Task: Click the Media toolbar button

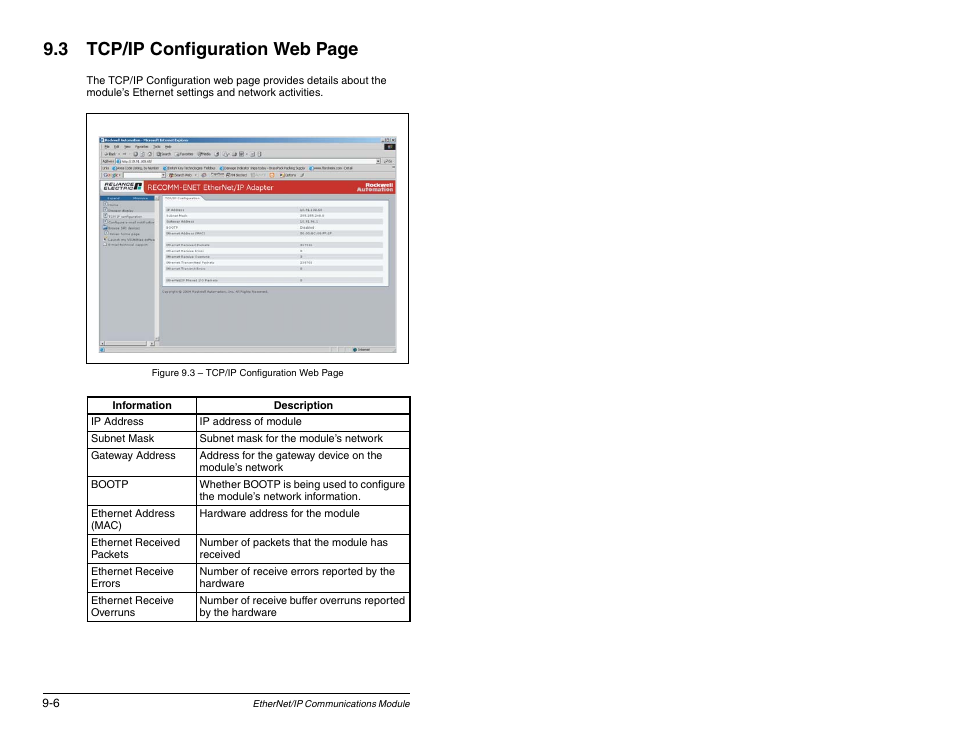Action: tap(204, 154)
